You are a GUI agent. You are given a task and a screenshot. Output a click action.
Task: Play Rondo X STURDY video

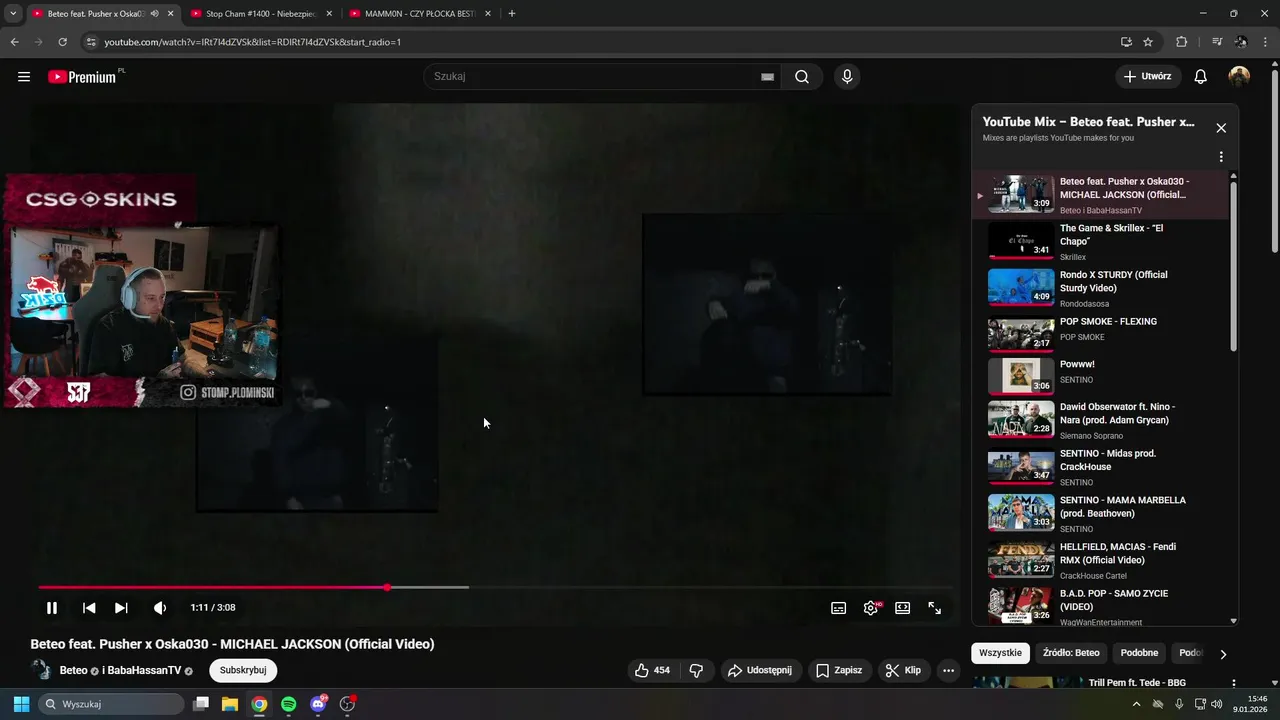1100,288
